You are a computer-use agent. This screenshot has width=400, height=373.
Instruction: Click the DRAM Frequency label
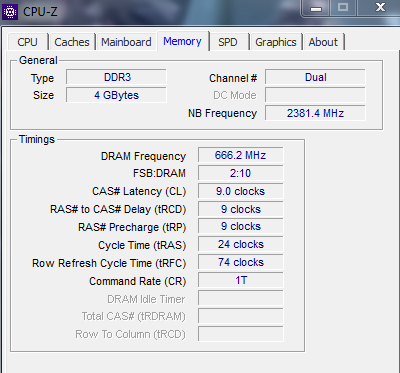[143, 156]
